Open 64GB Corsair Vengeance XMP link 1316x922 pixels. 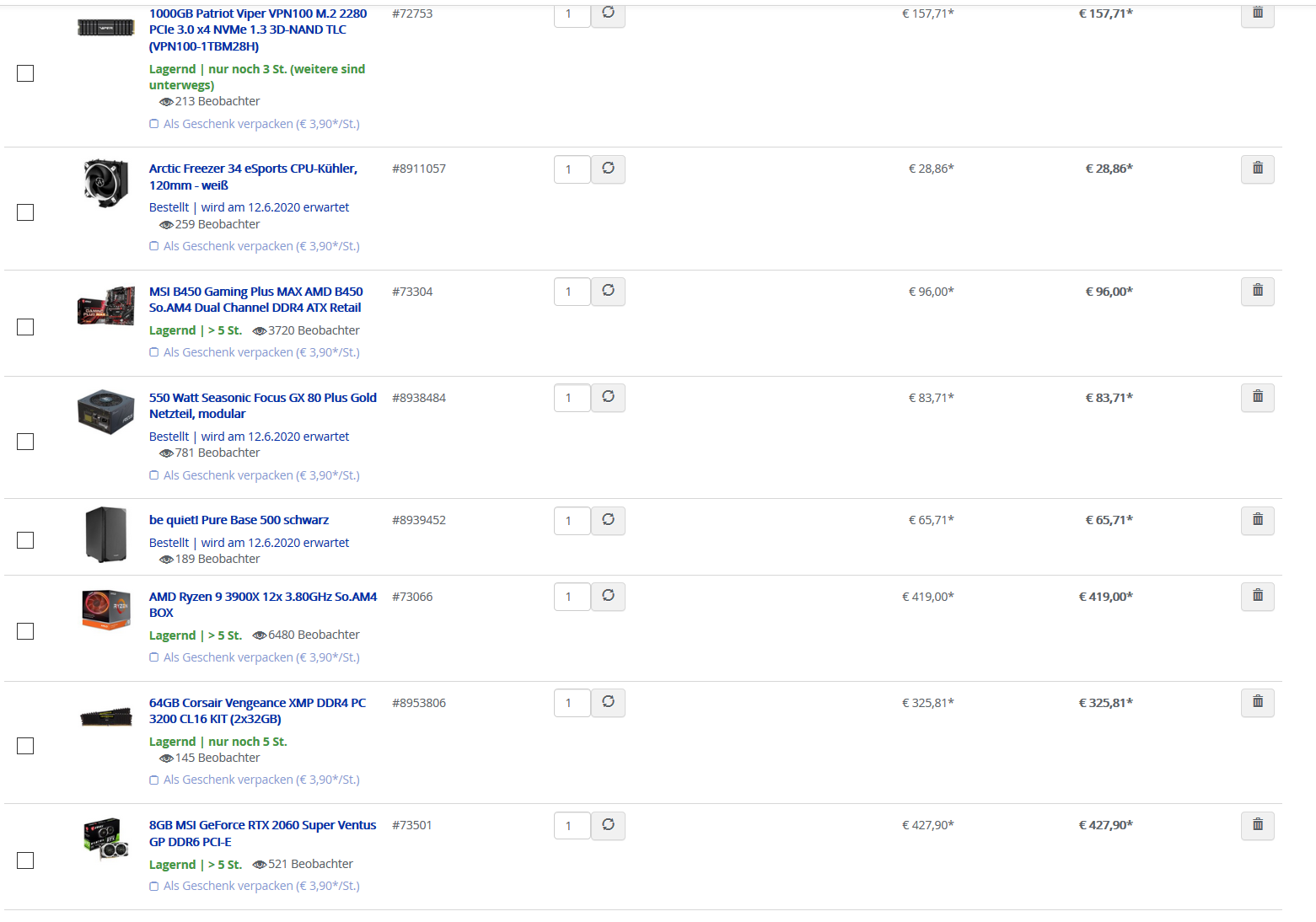click(258, 711)
